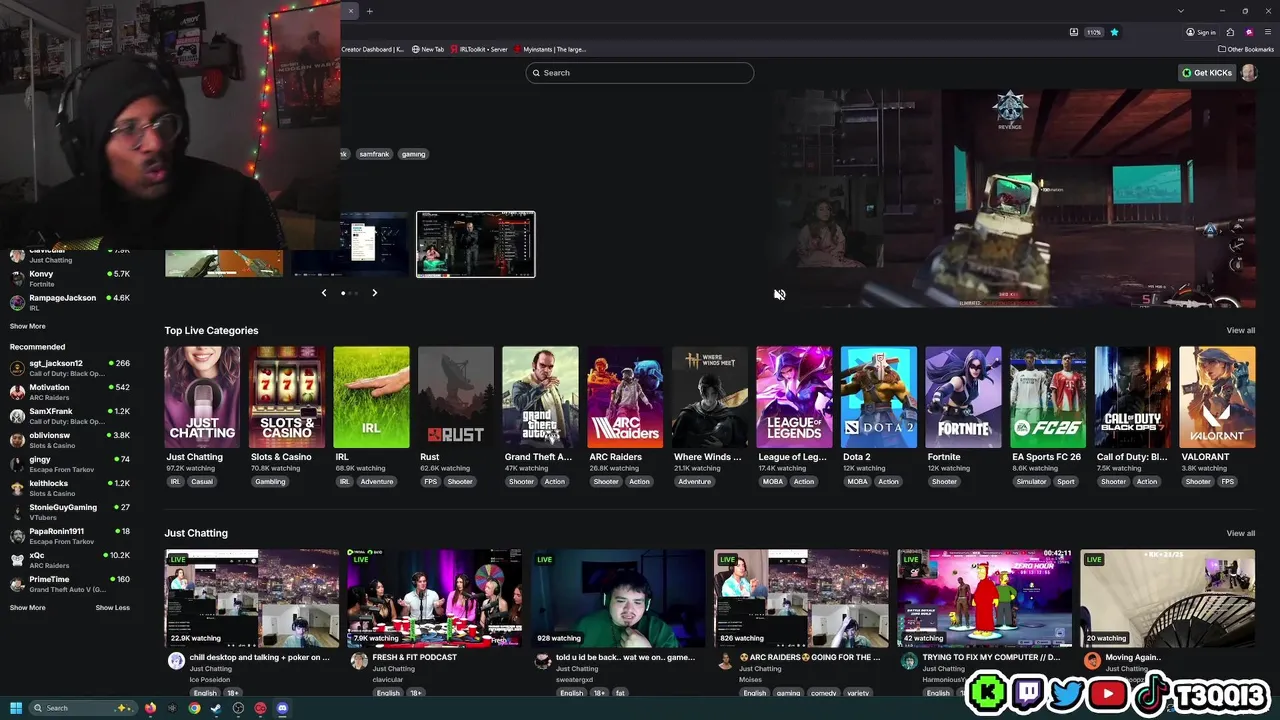Viewport: 1280px width, 720px height.
Task: Collapse recommended list with Show Less
Action: point(112,607)
